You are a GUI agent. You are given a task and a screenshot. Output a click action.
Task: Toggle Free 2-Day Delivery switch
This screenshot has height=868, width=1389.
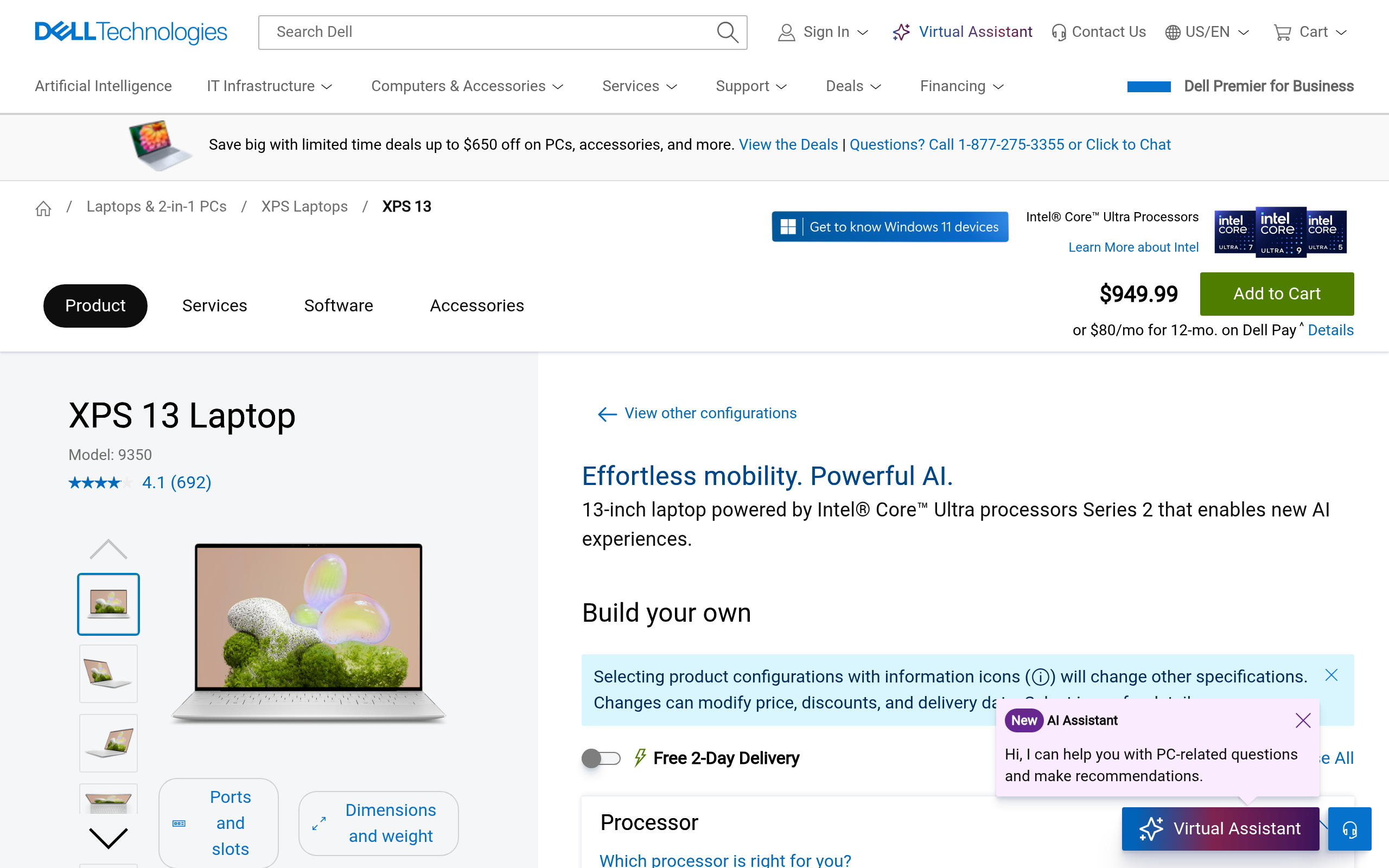click(x=601, y=758)
